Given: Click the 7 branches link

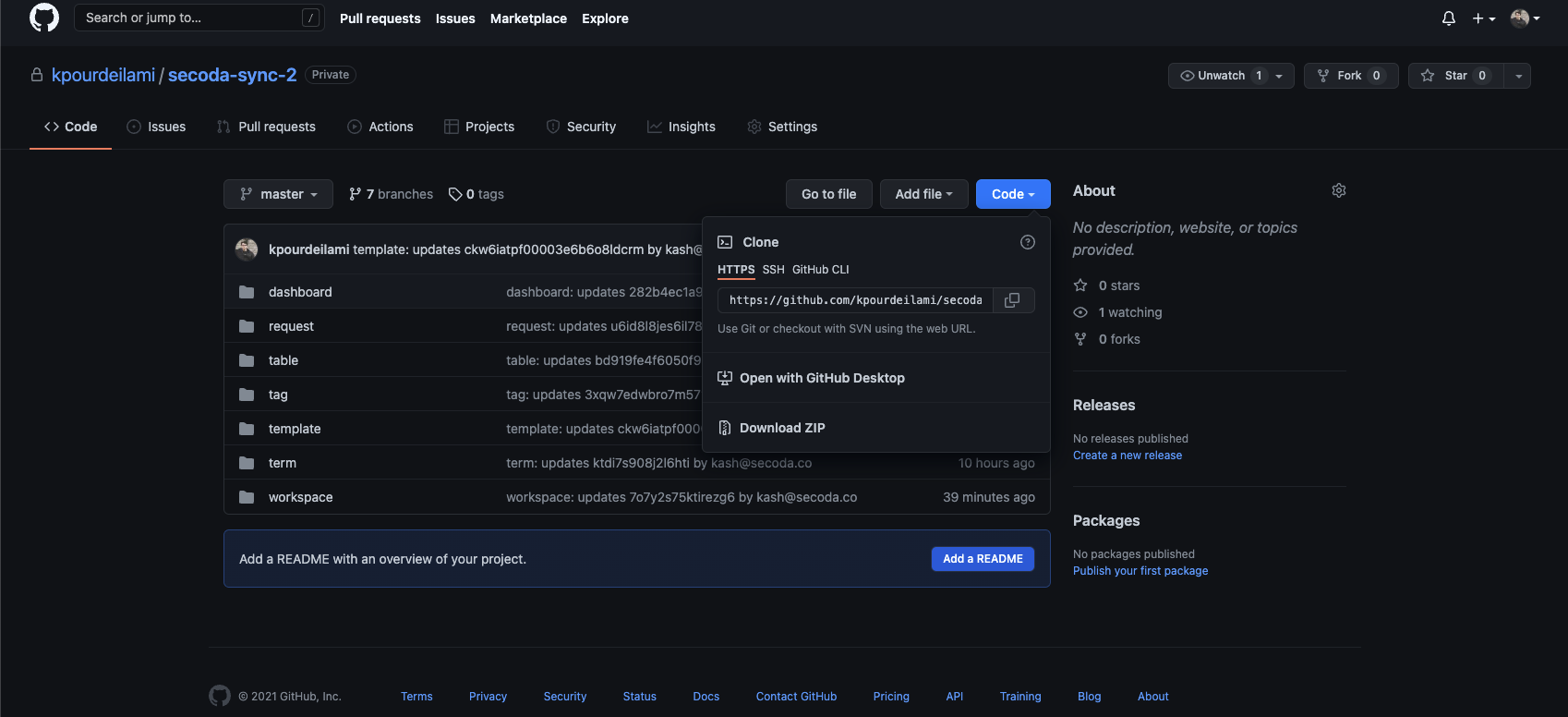Looking at the screenshot, I should pos(391,194).
